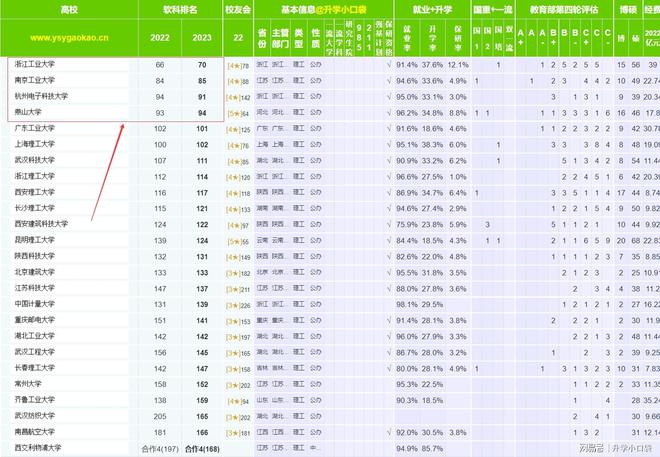Viewport: 660px width, 457px height.
Task: Select the 82.6% cell for 陕西科技大学
Action: point(407,257)
